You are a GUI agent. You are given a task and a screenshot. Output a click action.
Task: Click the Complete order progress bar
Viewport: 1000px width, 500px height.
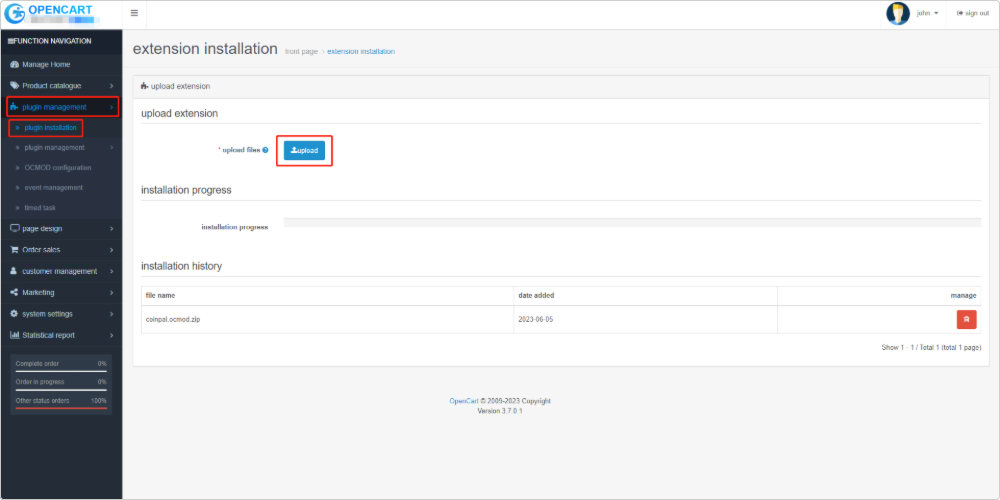tap(61, 371)
